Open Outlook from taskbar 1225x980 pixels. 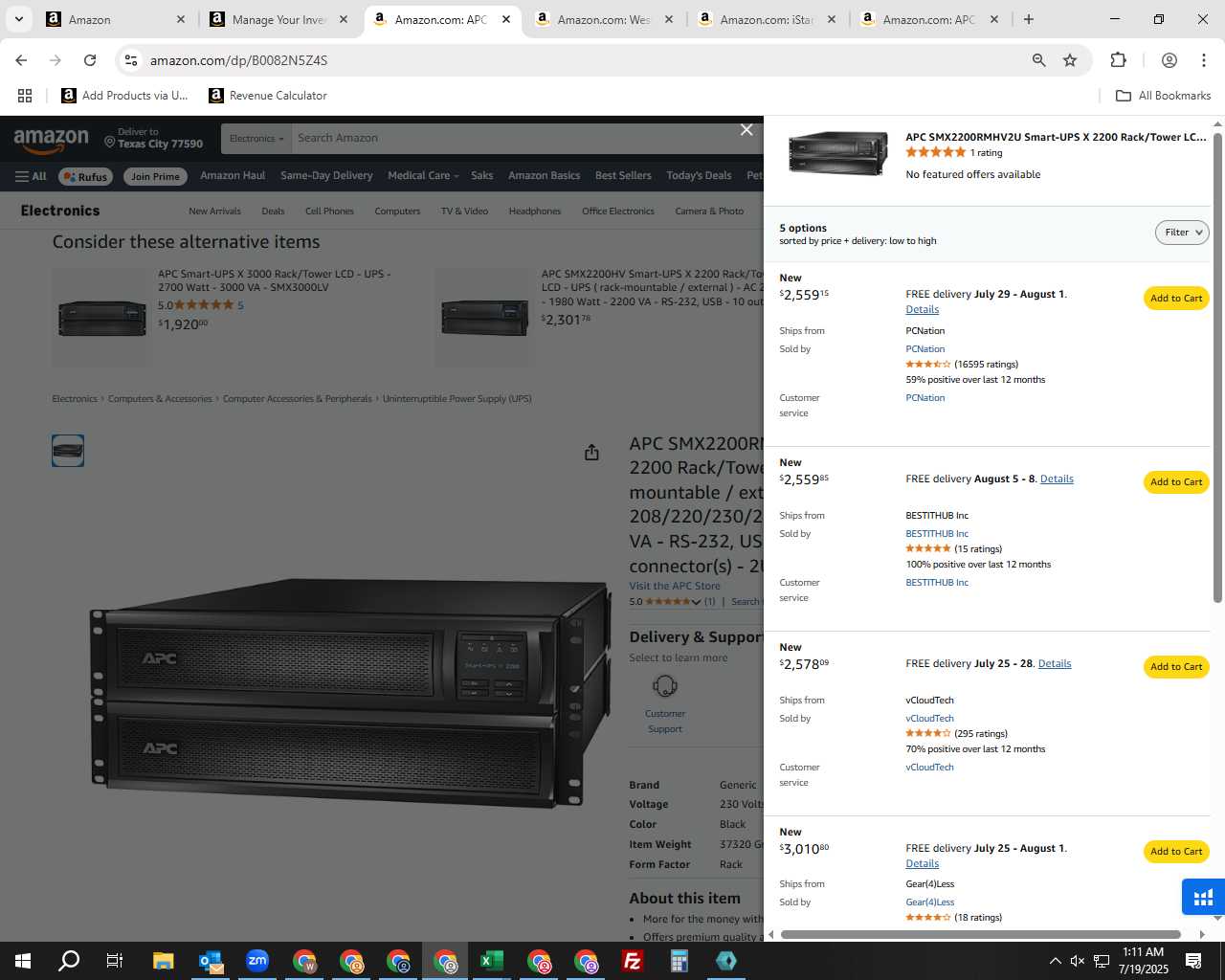click(211, 961)
